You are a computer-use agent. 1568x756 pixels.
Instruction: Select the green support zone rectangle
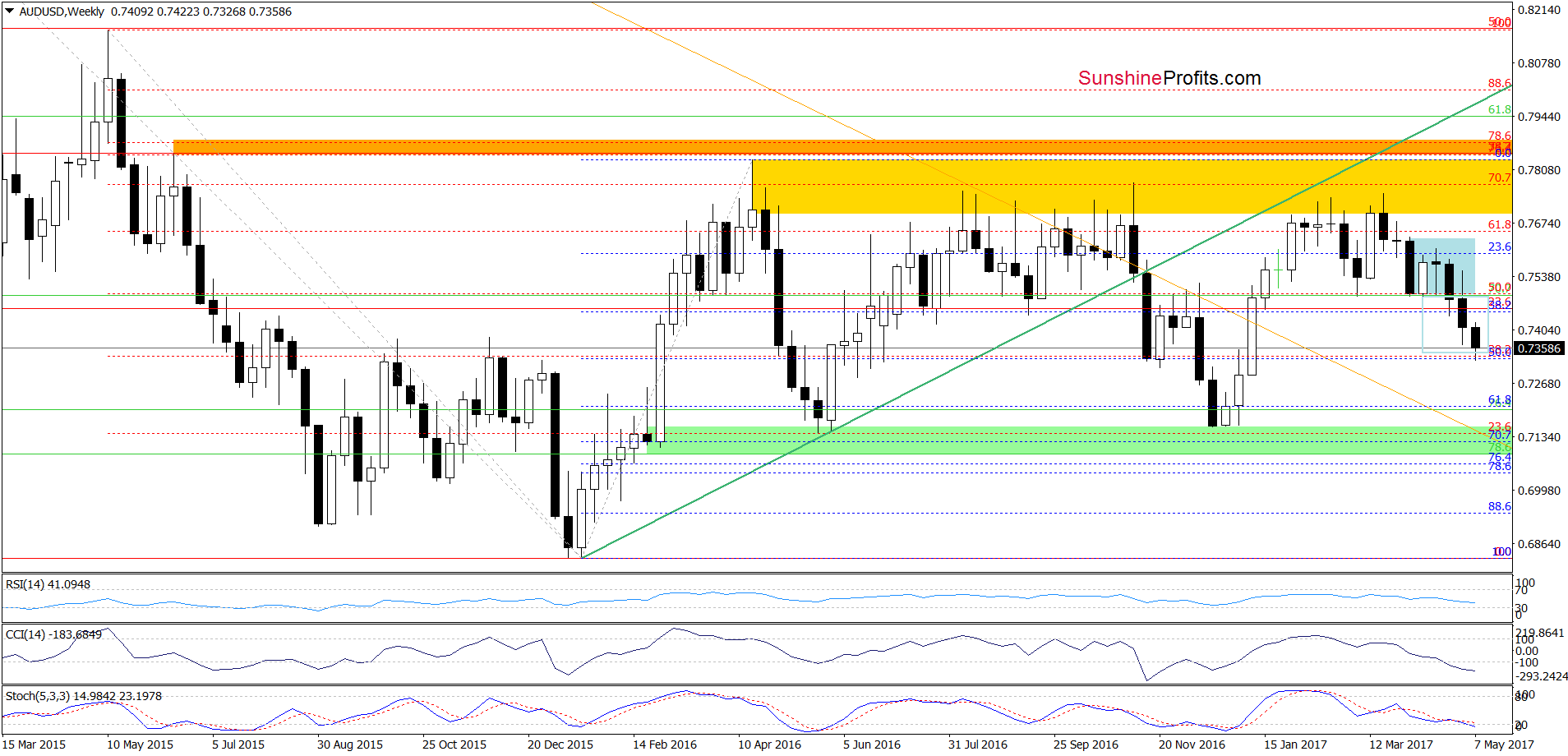tap(1079, 440)
